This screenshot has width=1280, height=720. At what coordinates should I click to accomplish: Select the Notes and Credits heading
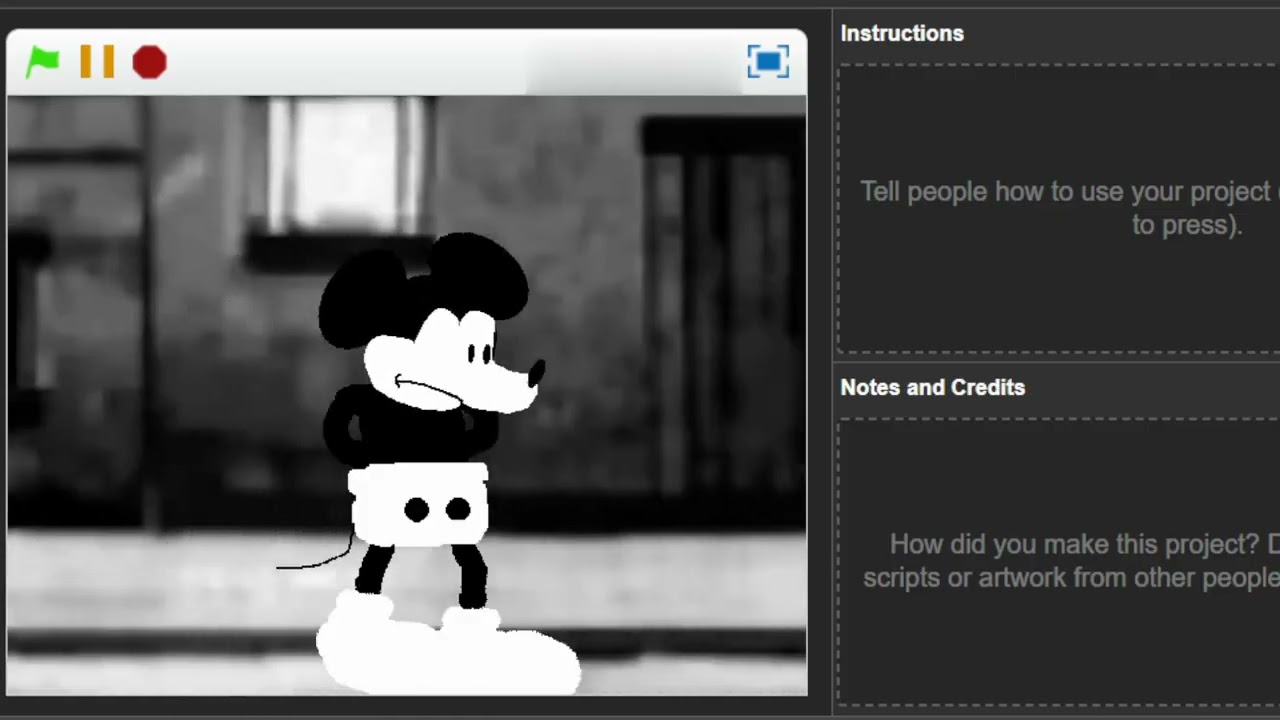pyautogui.click(x=933, y=387)
